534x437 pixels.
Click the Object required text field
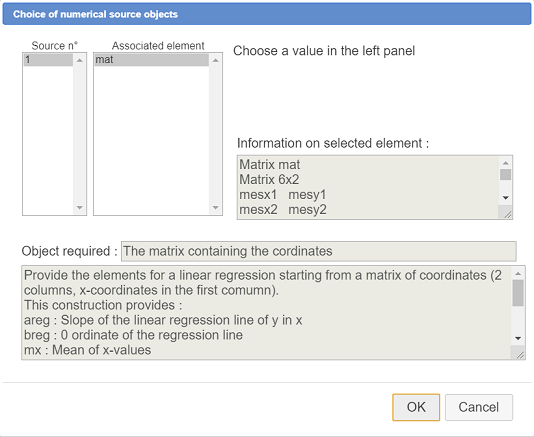click(318, 251)
